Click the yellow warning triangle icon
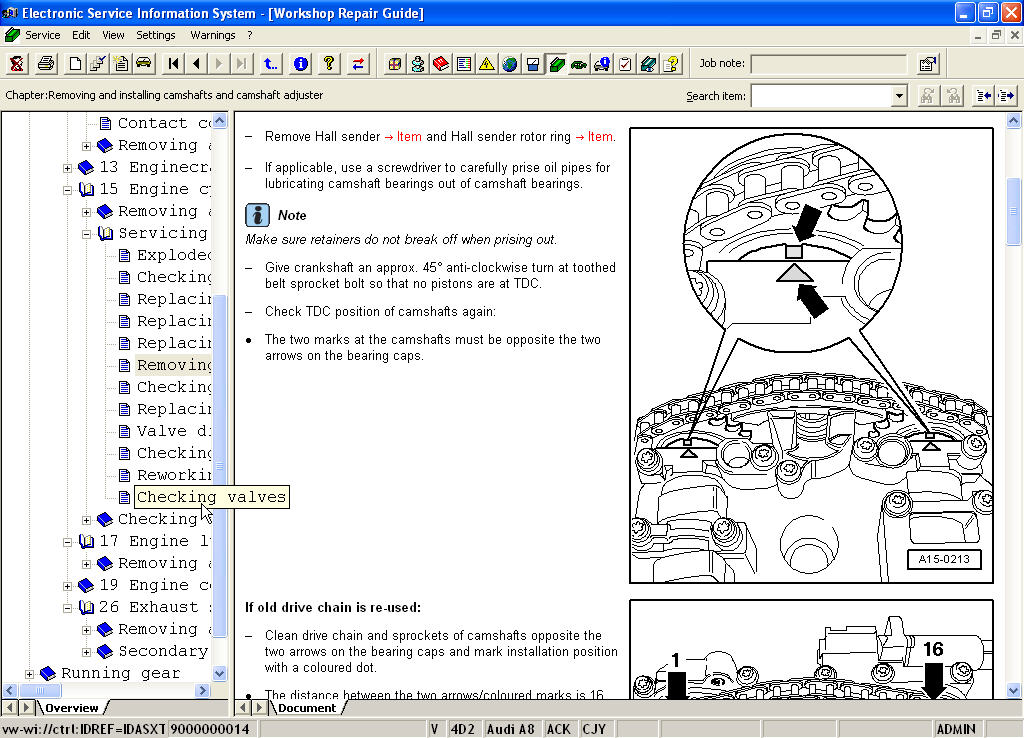1024x738 pixels. (x=486, y=64)
